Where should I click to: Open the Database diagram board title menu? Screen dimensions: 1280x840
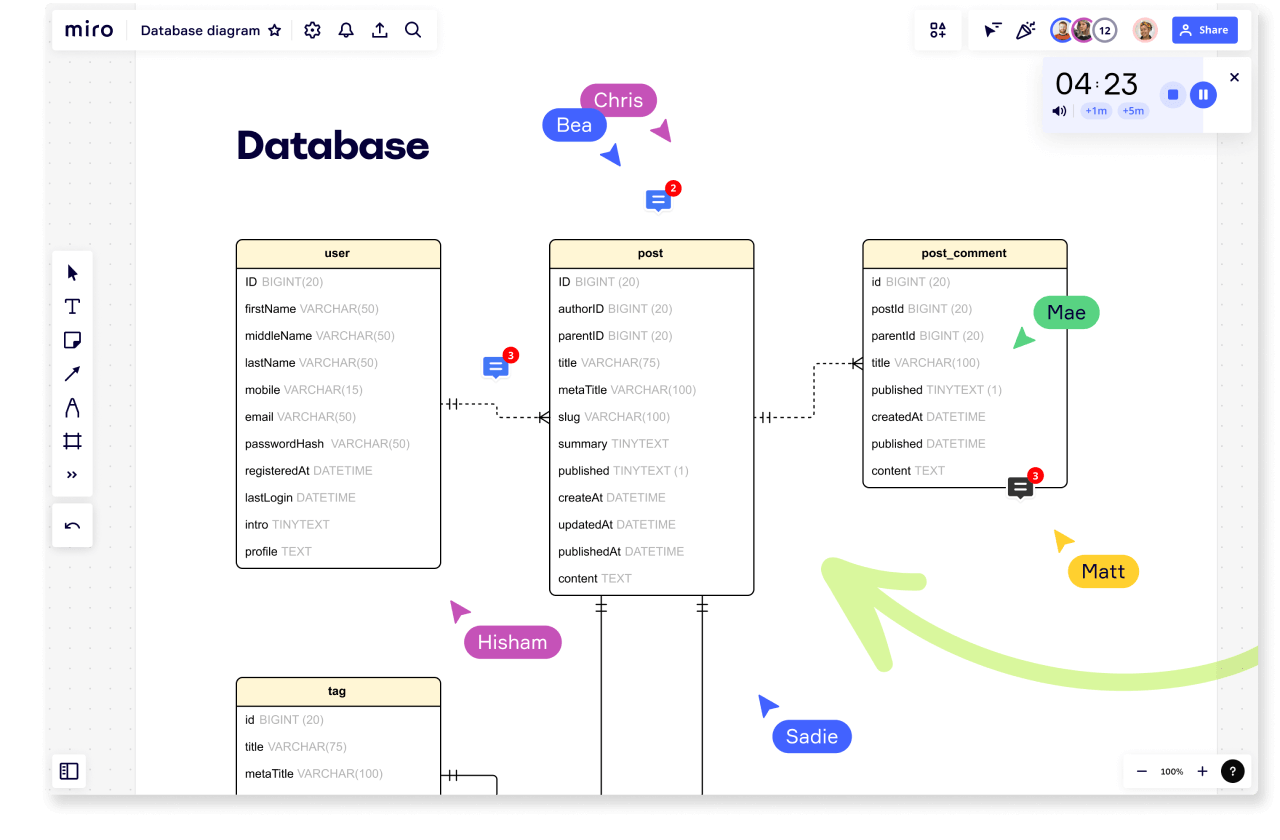[x=200, y=30]
